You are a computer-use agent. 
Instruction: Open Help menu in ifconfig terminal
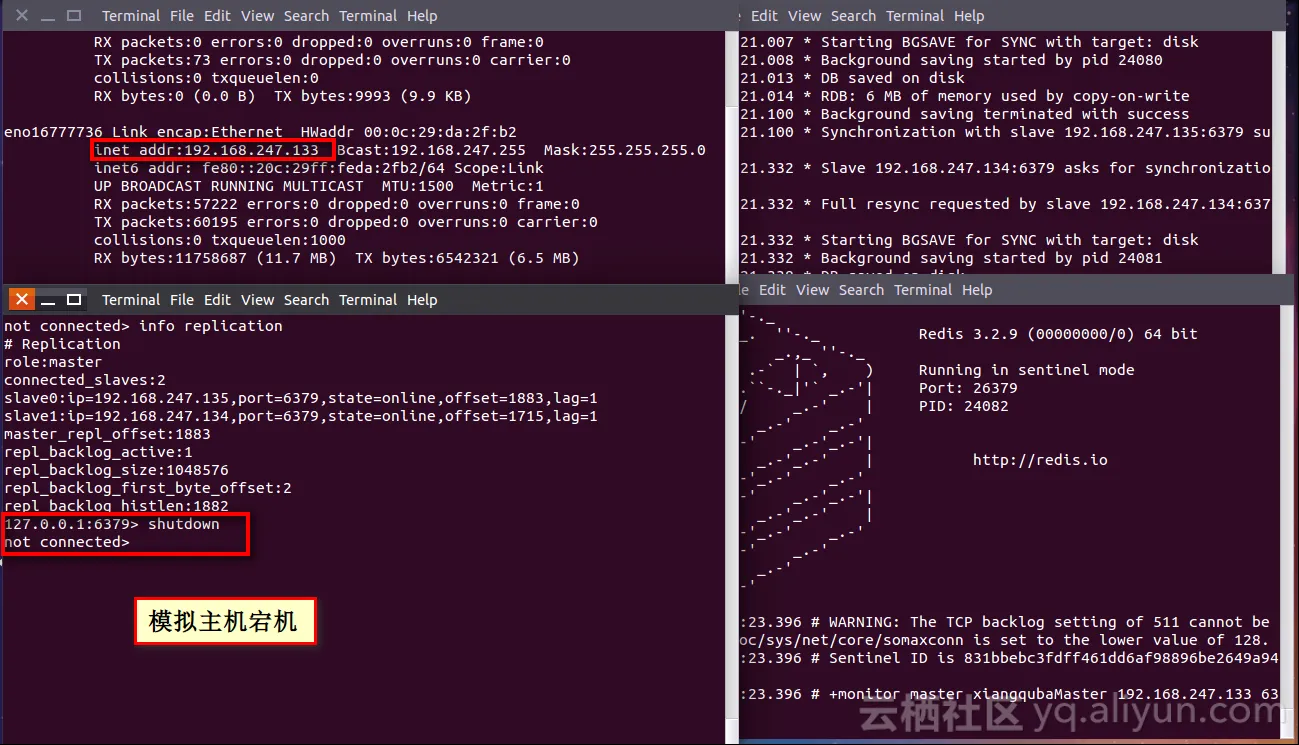(x=422, y=16)
